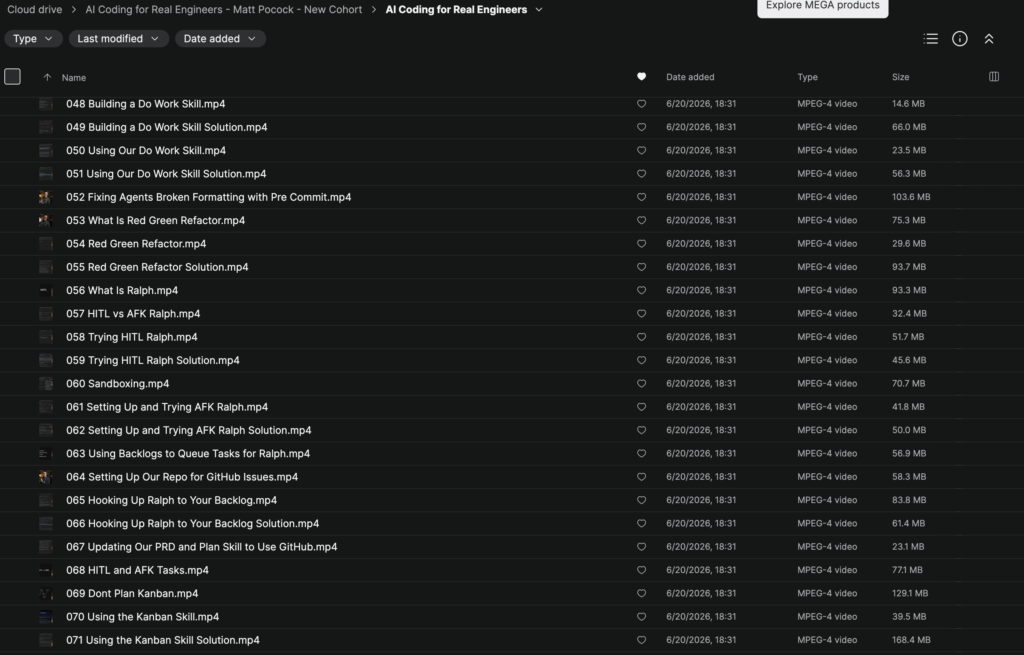Click thumbnail of 056 What Is Ralph
The image size is (1024, 655).
(46, 290)
